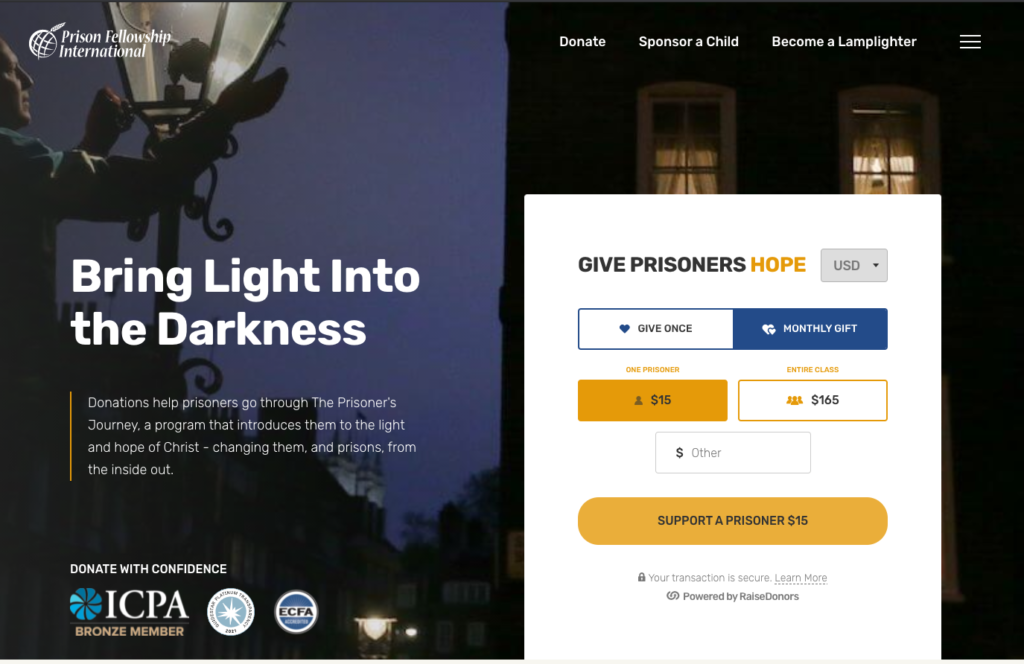Click the group people icon for $165

click(x=794, y=400)
